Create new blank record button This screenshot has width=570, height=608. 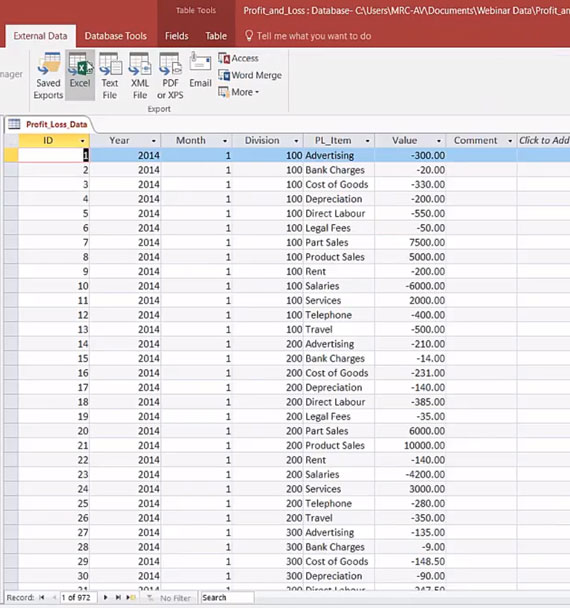pos(131,598)
